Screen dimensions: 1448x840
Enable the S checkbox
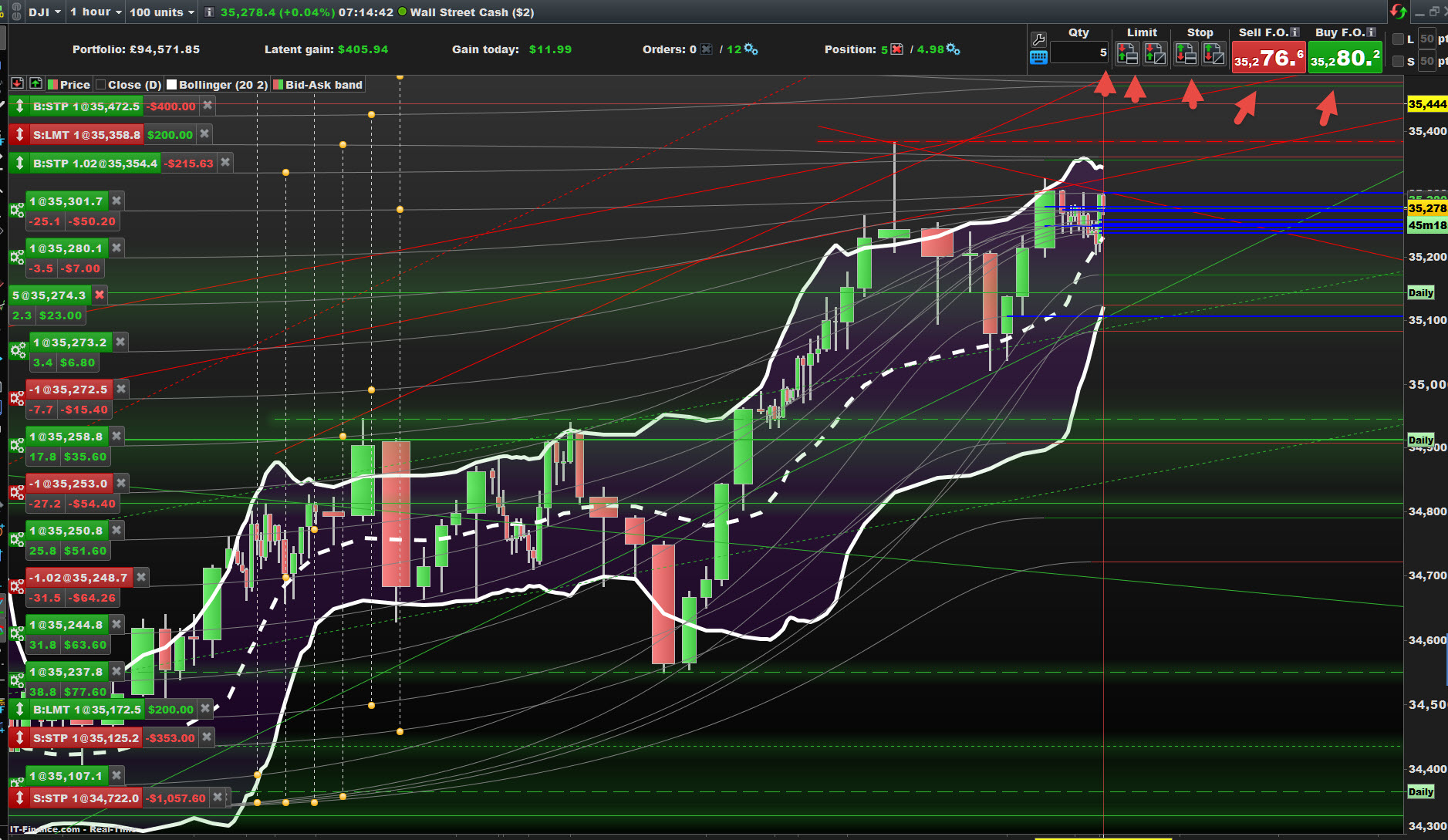[1399, 62]
